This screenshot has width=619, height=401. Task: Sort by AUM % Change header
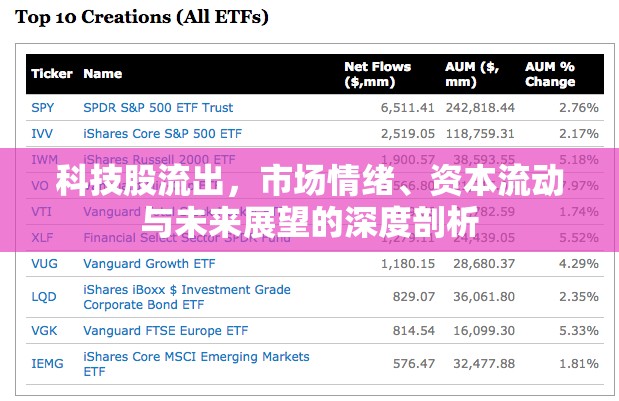click(550, 74)
